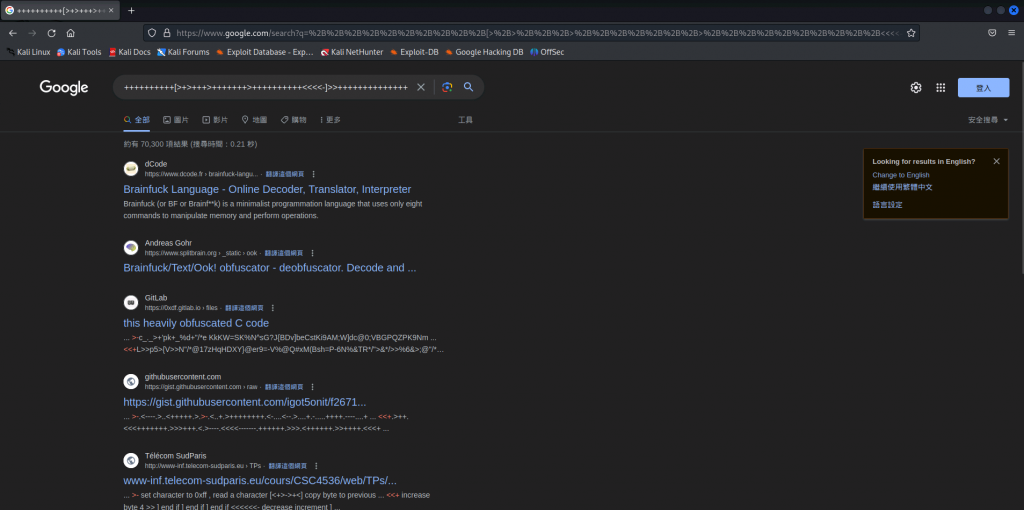Open Brainfuck/Text/Ook! obfuscator result
Viewport: 1024px width, 510px height.
270,268
